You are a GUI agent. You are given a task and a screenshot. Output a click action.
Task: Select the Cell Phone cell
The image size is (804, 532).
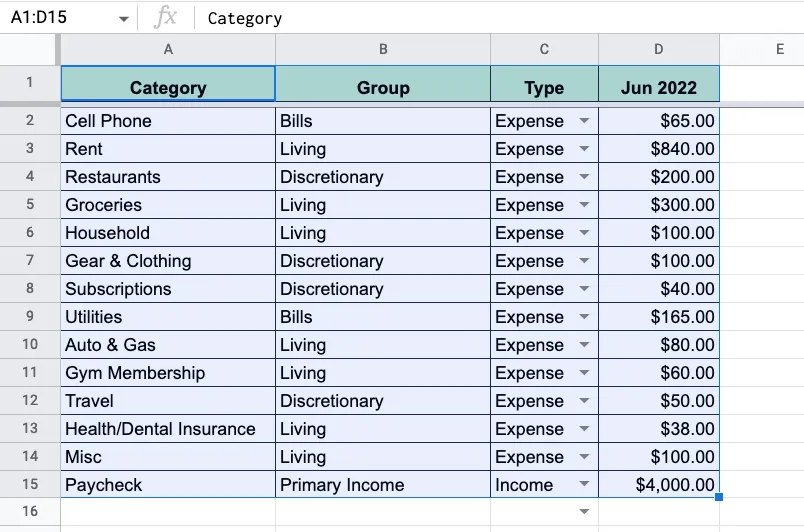pyautogui.click(x=168, y=121)
